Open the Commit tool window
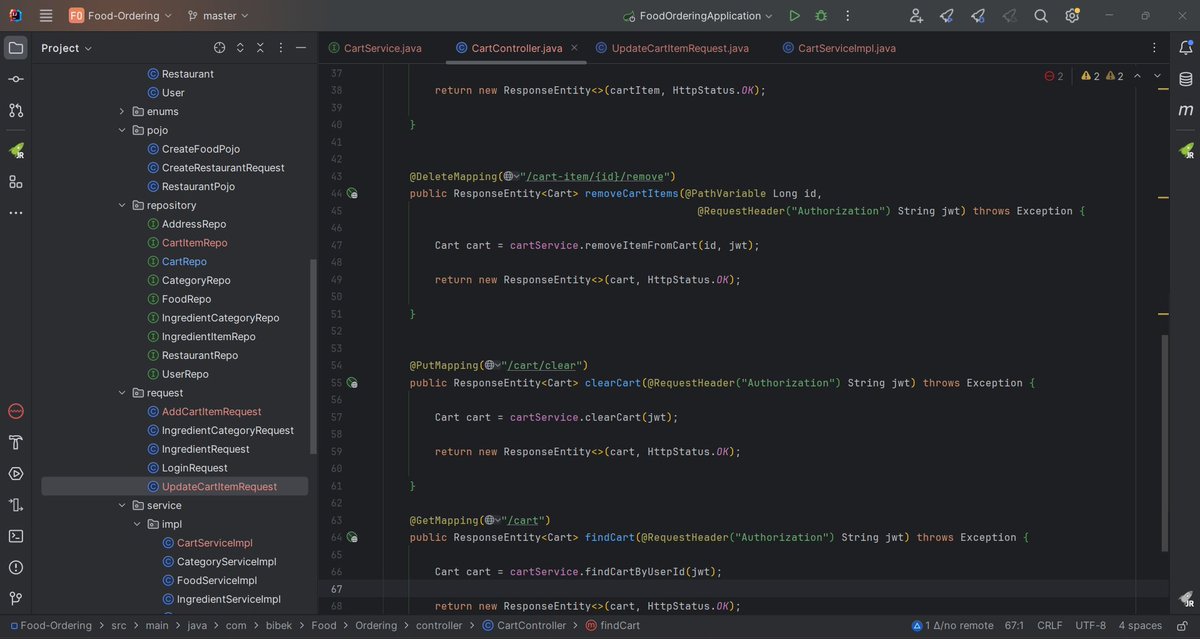This screenshot has width=1200, height=639. 16,79
